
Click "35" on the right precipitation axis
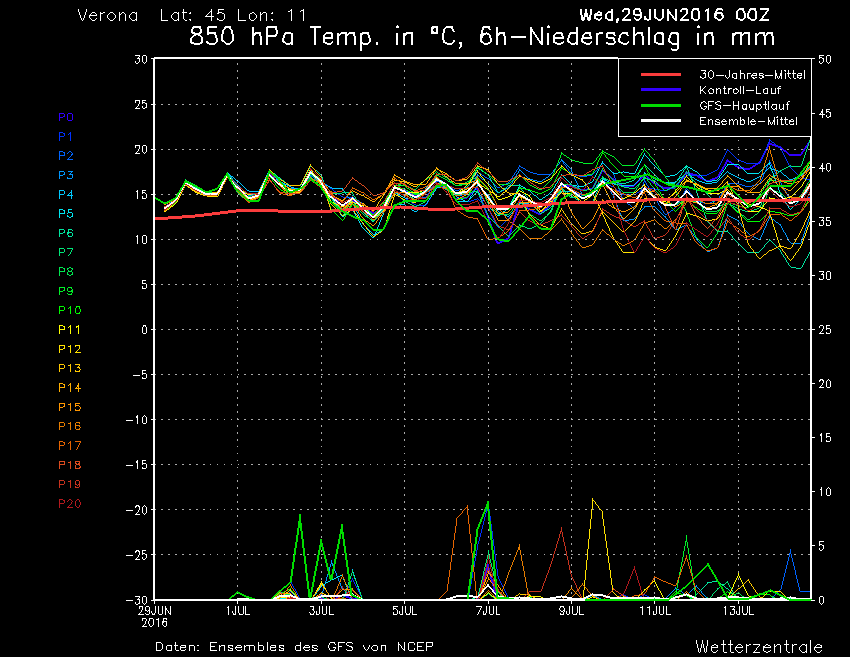click(825, 222)
